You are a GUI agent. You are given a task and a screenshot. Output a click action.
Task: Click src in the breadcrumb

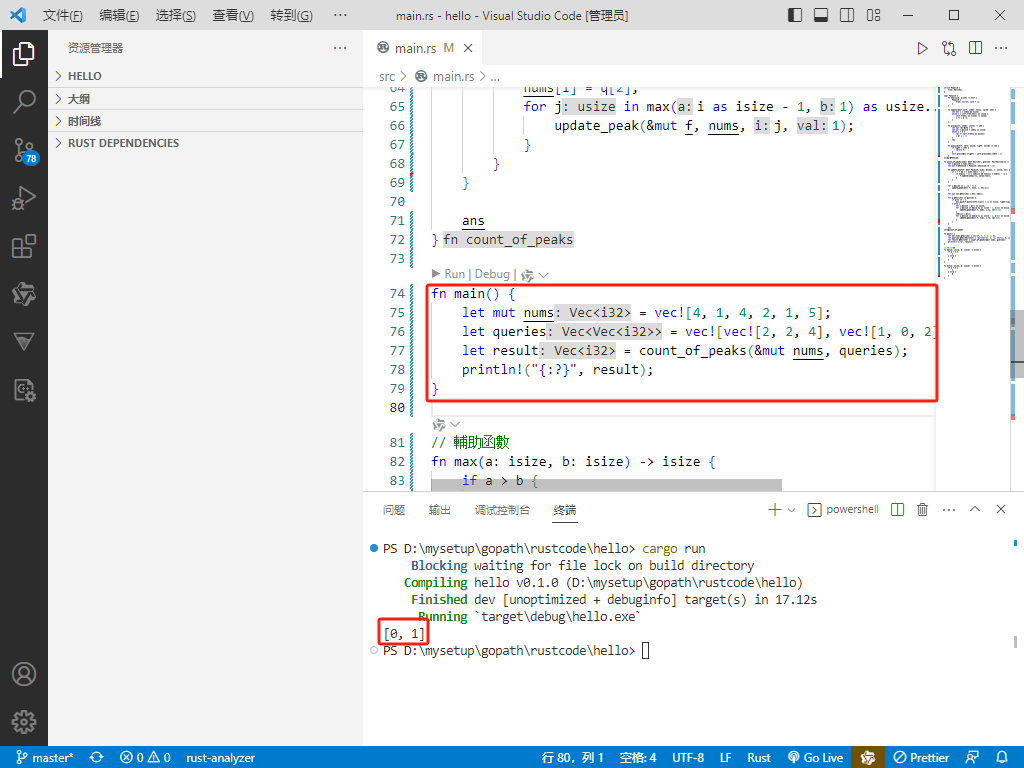(387, 76)
